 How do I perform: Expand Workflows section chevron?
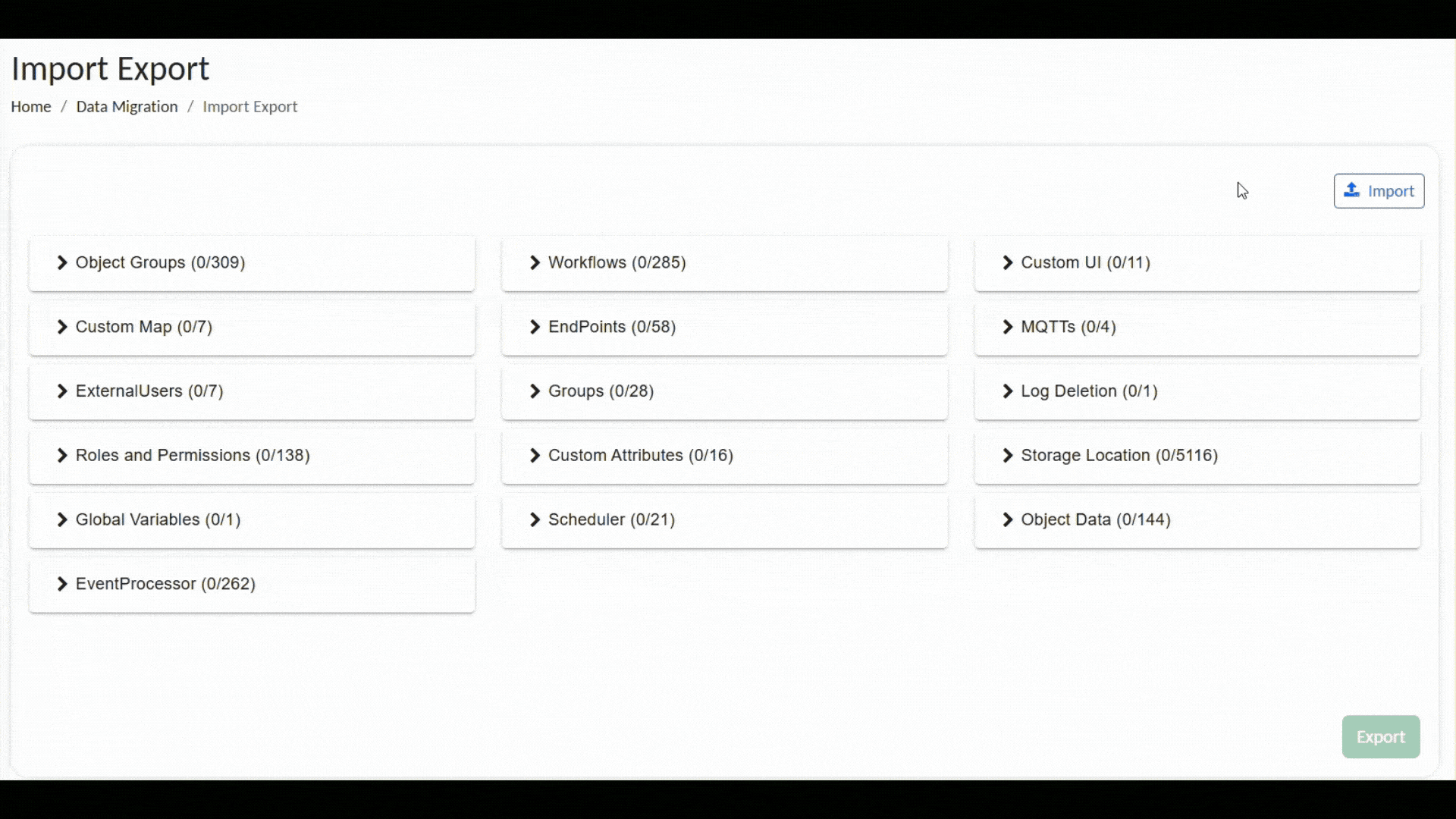click(535, 263)
